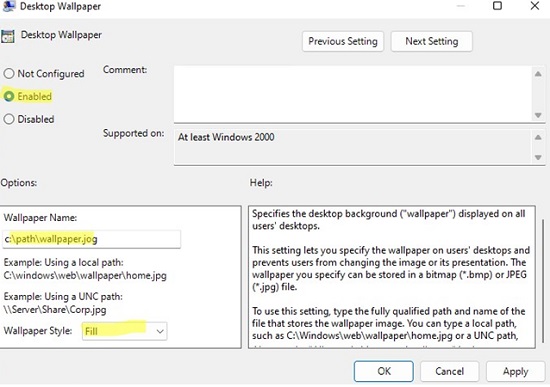Maximize the Desktop Wallpaper window
Image resolution: width=550 pixels, height=387 pixels.
point(497,6)
